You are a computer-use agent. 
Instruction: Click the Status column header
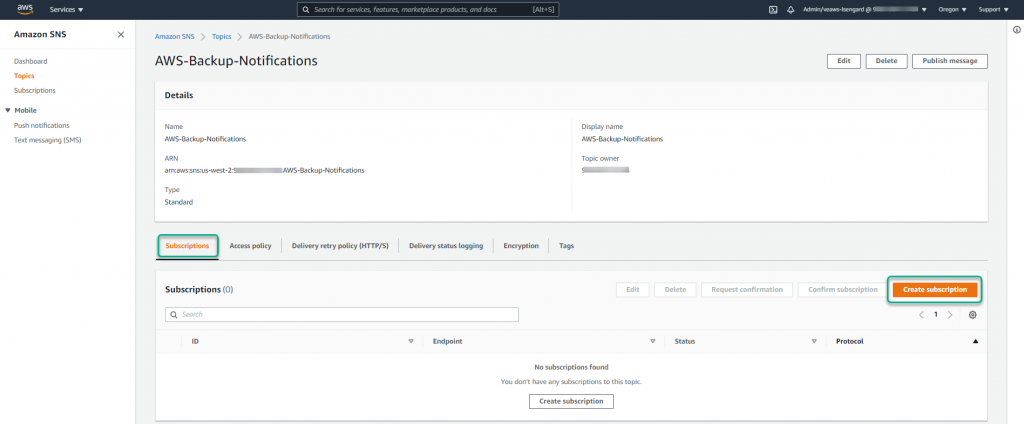click(684, 342)
